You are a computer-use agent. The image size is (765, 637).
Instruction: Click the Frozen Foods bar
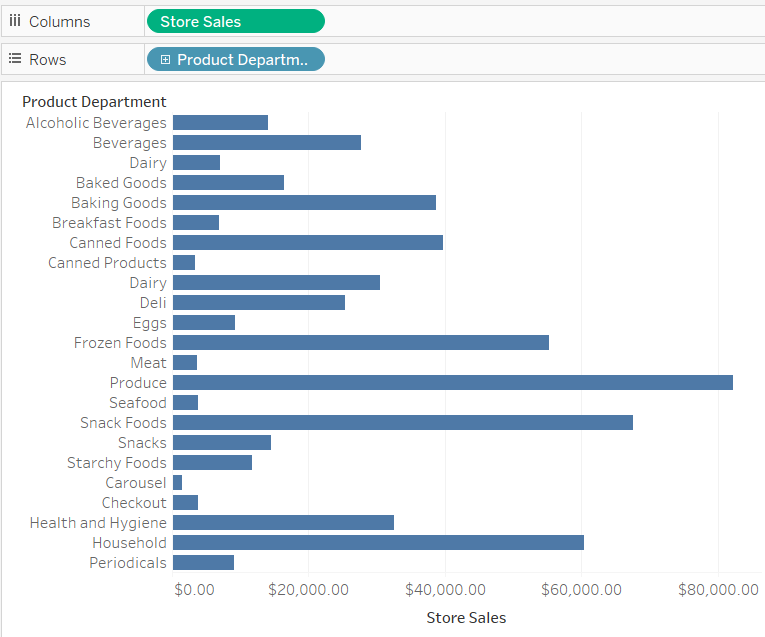[361, 343]
